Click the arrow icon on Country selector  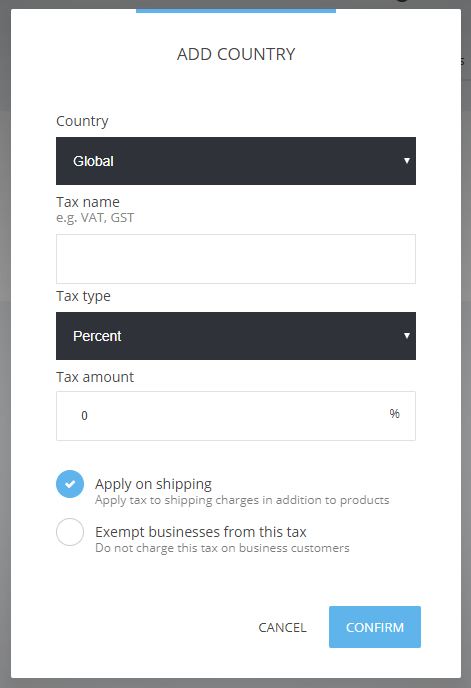[407, 161]
